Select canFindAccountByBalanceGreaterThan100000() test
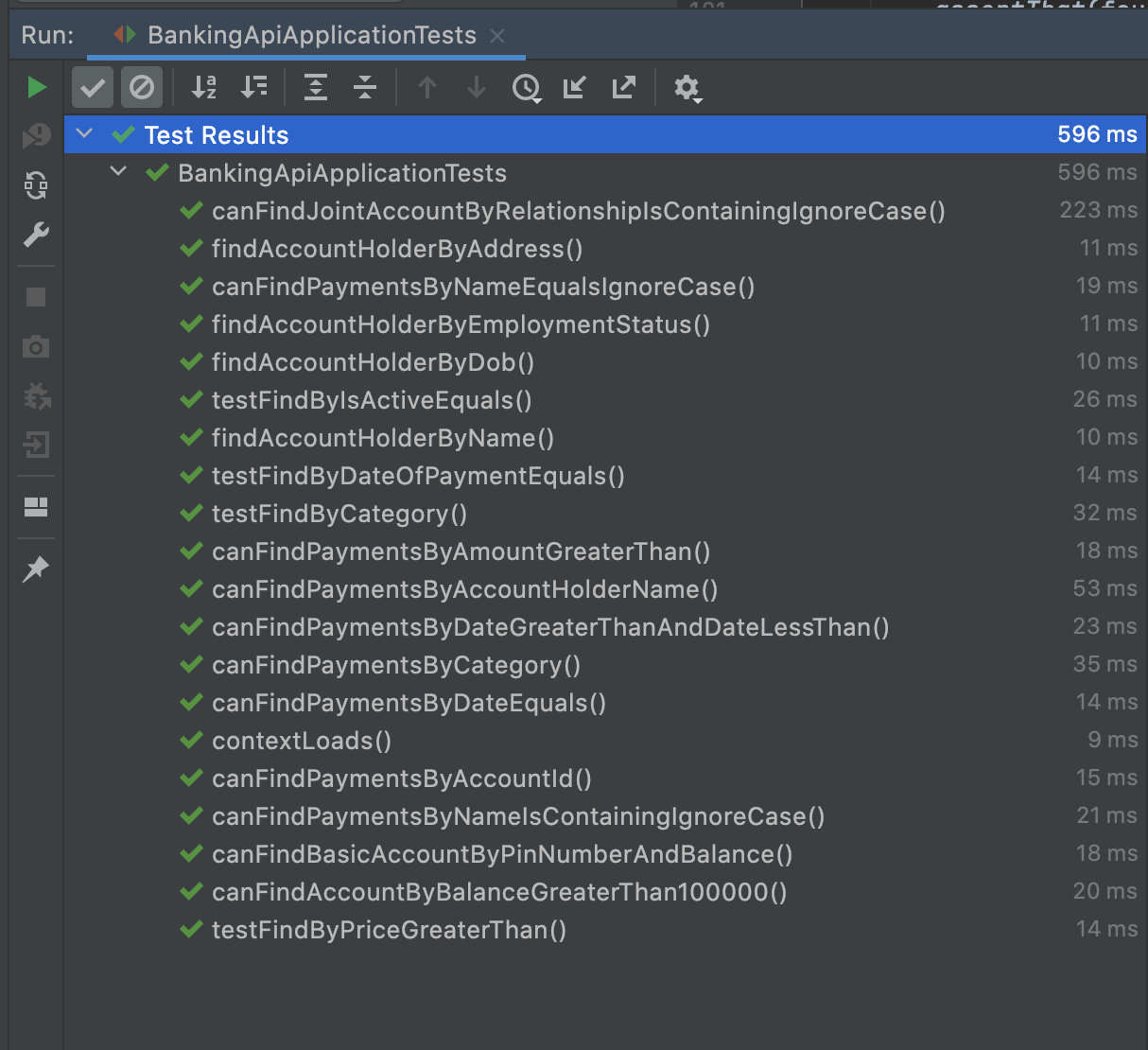This screenshot has width=1148, height=1050. pyautogui.click(x=499, y=892)
